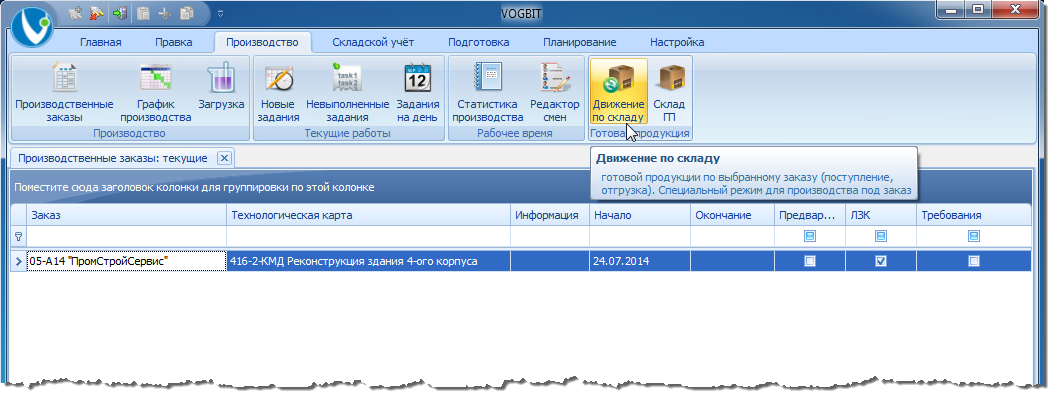This screenshot has height=395, width=1053.
Task: Open the Загрузка workload view
Action: 221,92
